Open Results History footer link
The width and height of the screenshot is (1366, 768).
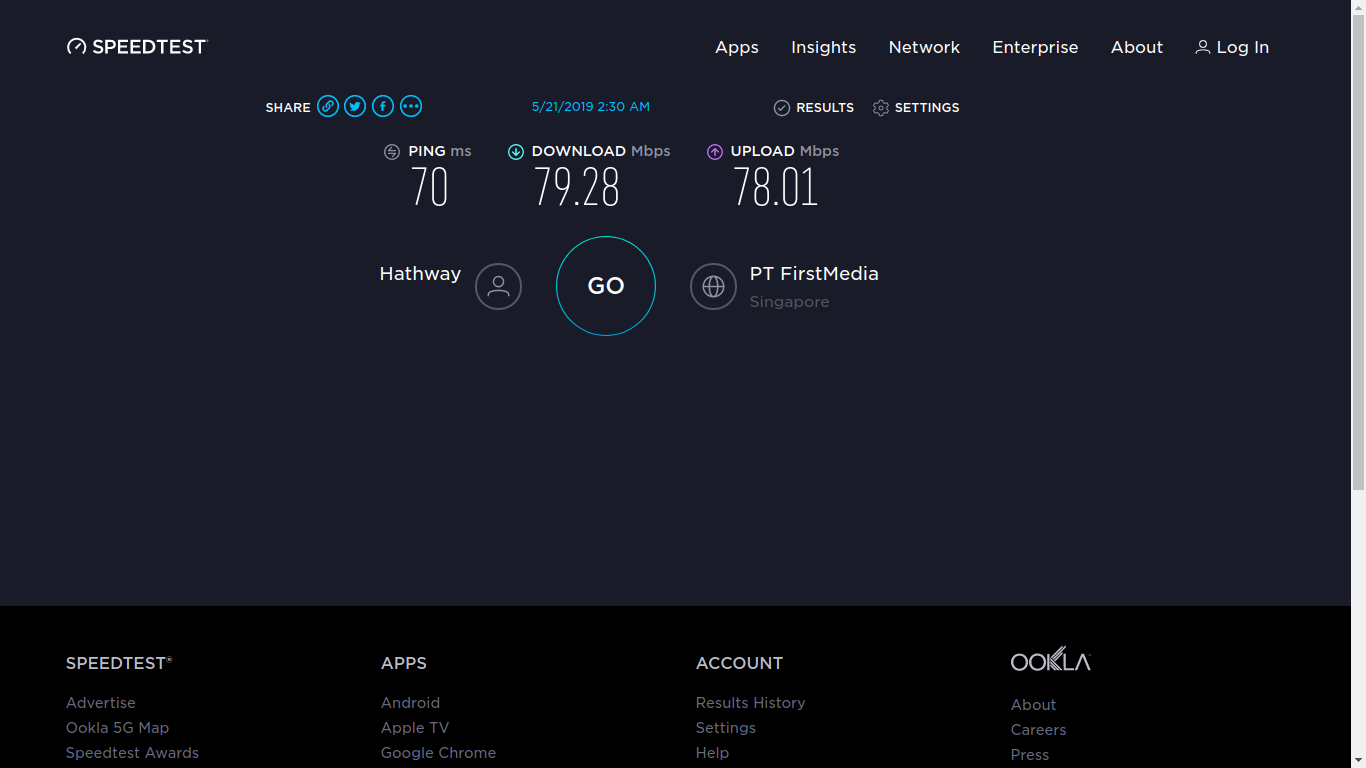coord(750,703)
